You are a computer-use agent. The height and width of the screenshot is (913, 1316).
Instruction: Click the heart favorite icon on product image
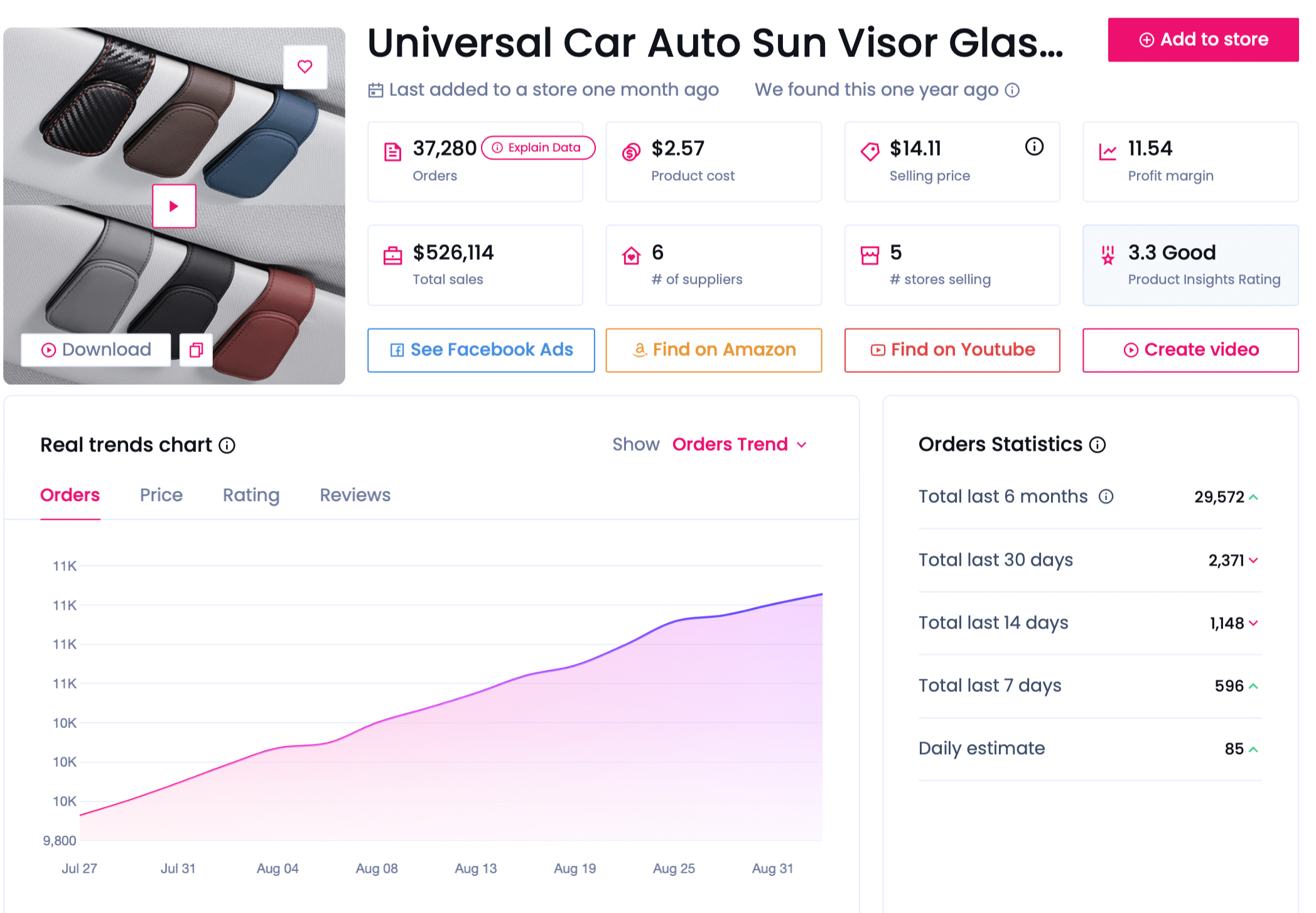(x=305, y=67)
